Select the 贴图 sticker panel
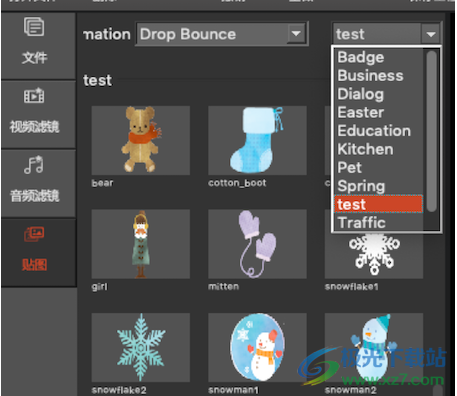 [x=38, y=252]
